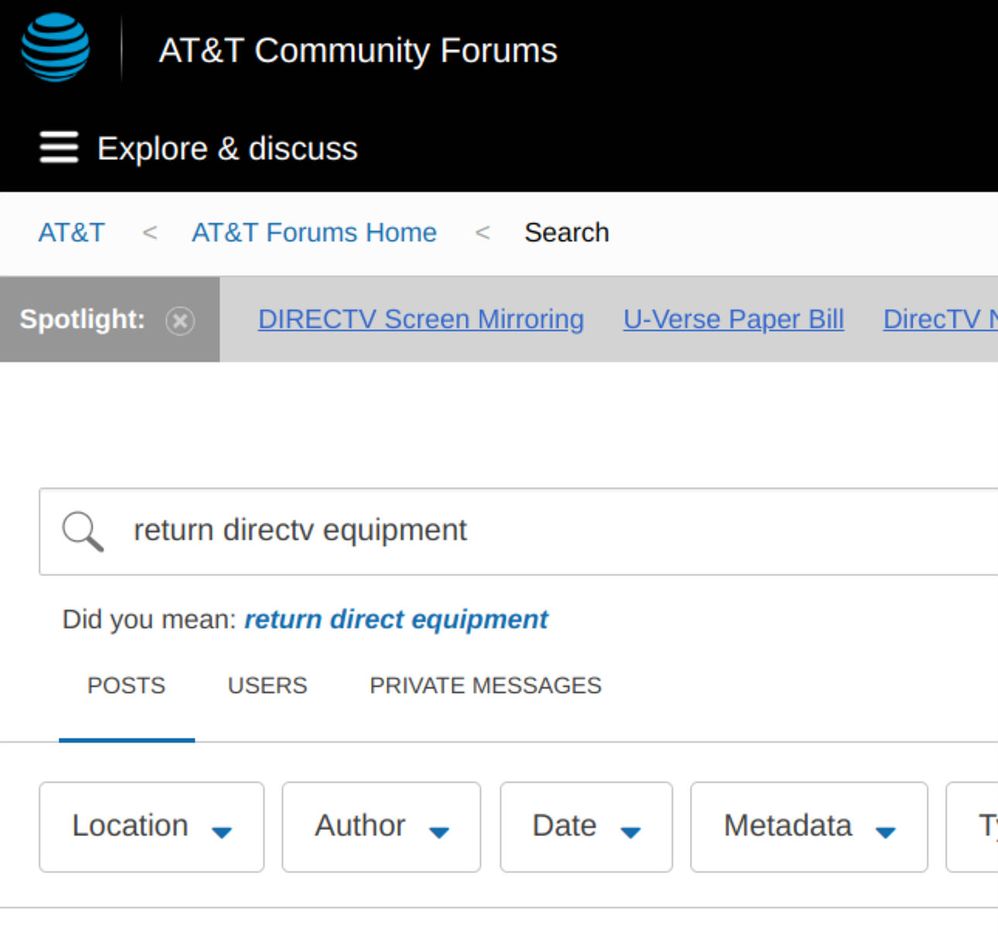Open the U-Verse Paper Bill spotlight link

click(x=733, y=319)
